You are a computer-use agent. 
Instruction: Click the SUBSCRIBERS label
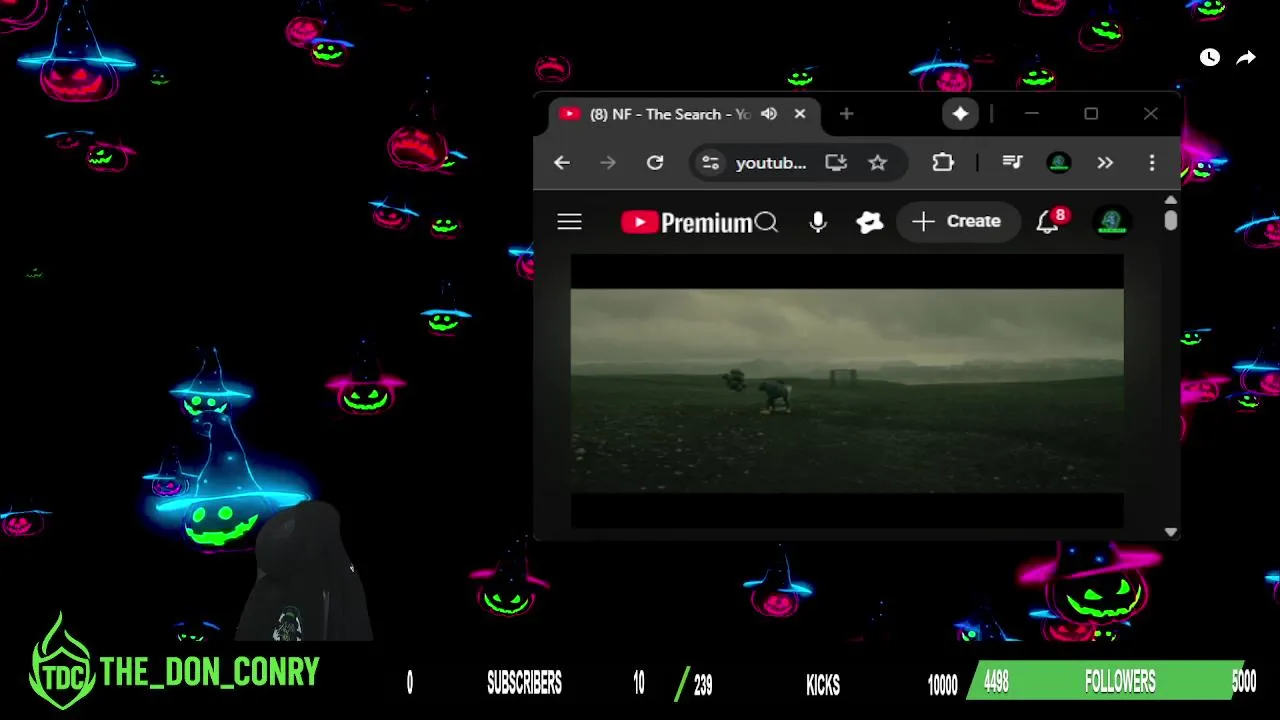click(x=524, y=683)
